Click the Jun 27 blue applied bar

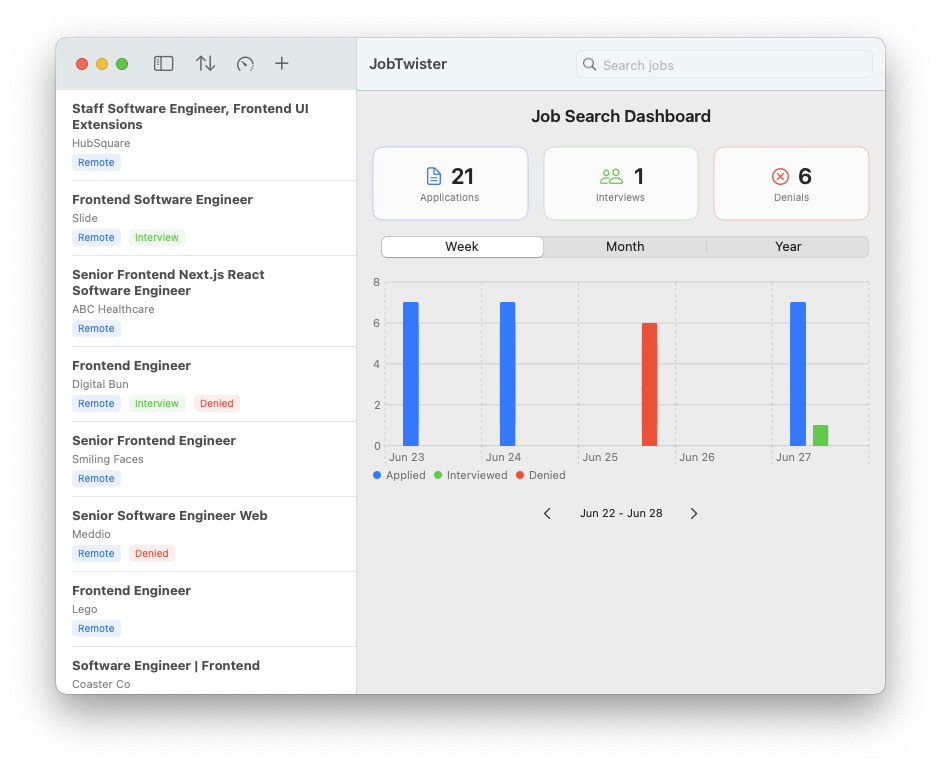[798, 374]
